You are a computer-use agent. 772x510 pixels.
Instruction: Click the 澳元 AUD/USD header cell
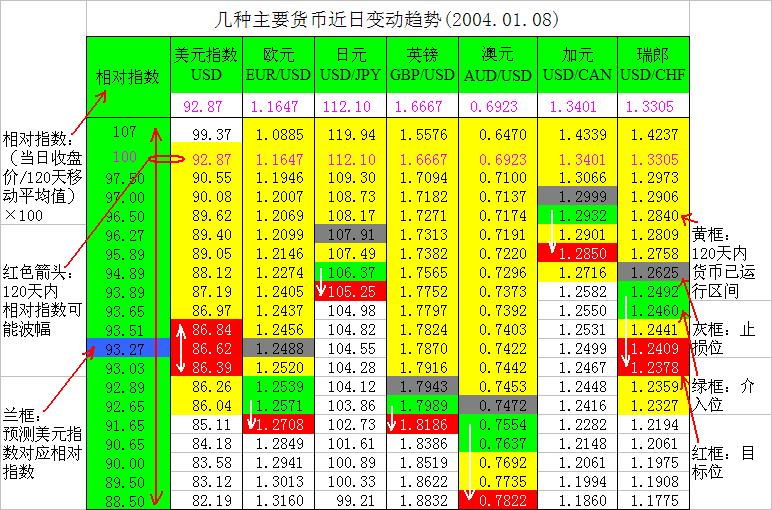[498, 64]
